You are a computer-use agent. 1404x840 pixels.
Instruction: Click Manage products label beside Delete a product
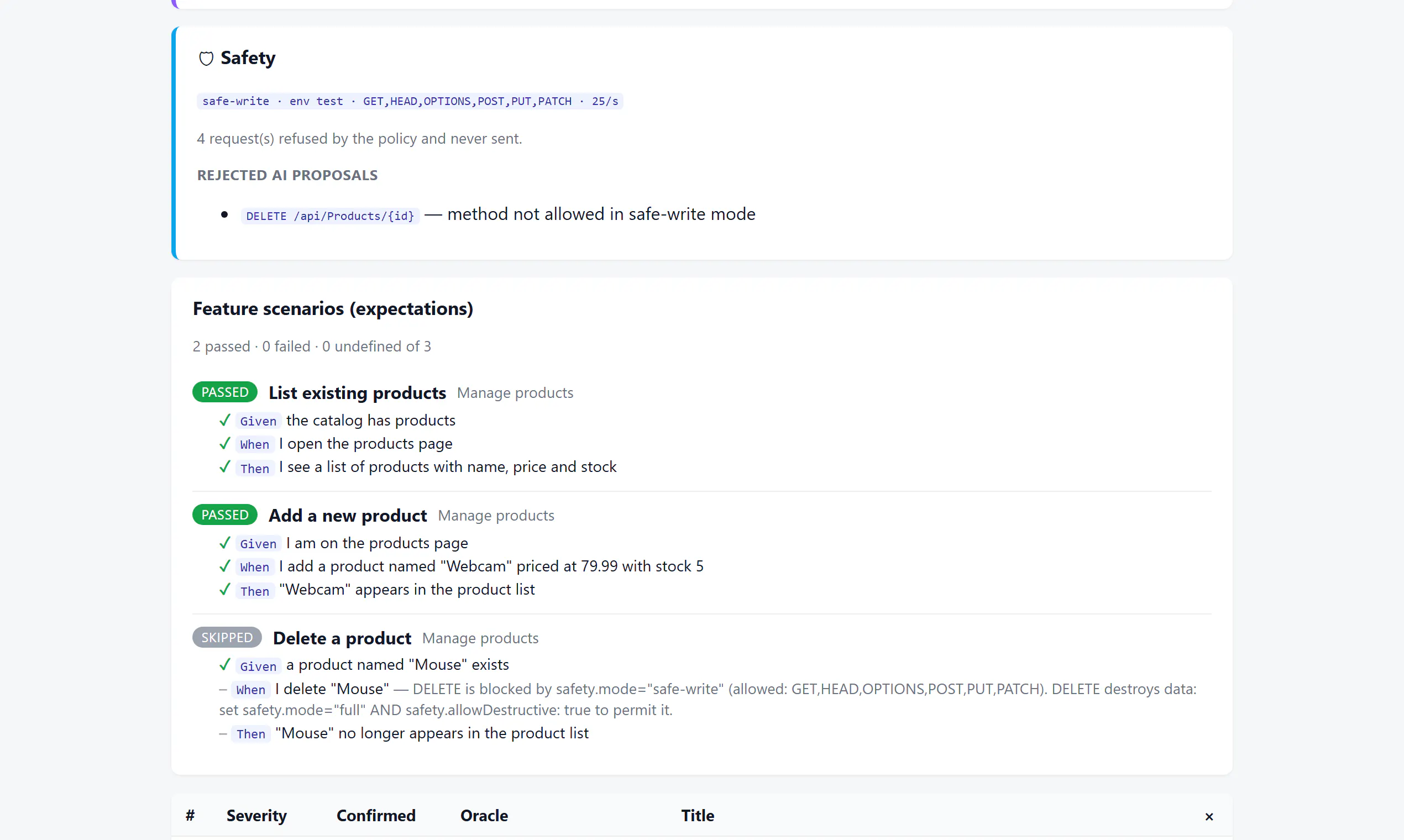481,638
